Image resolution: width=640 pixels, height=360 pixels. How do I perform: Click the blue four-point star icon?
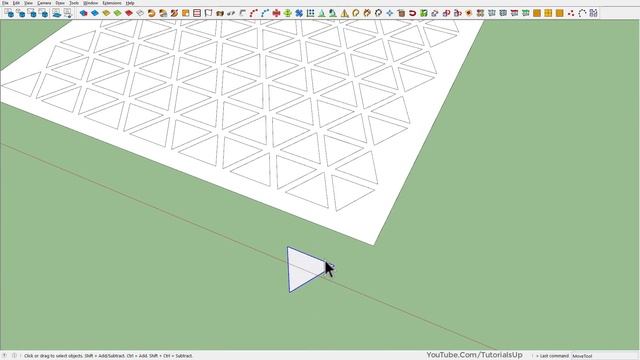[x=390, y=13]
